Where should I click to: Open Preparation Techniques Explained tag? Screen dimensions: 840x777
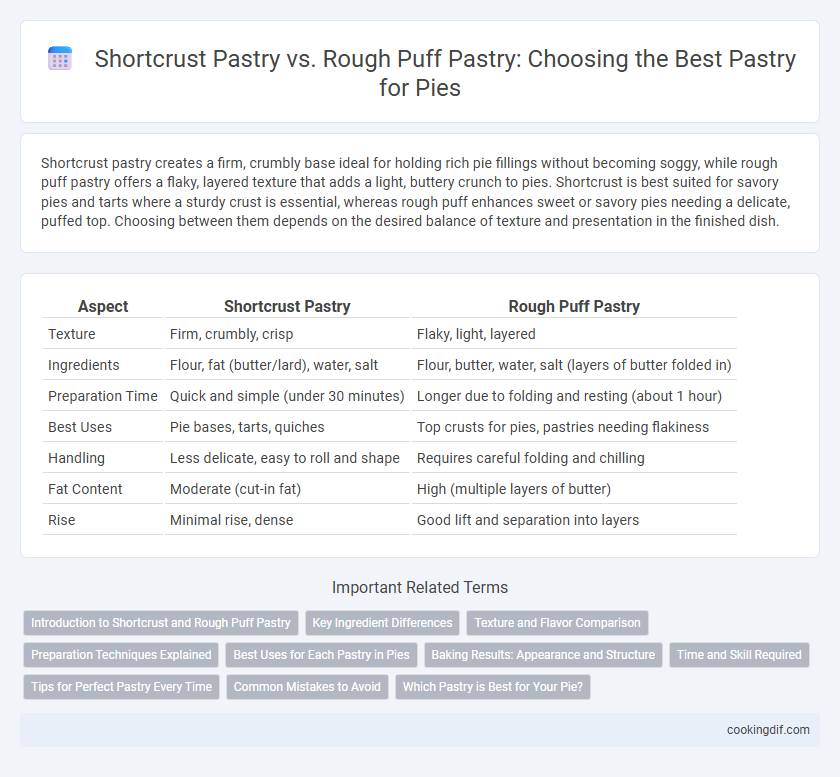[x=121, y=655]
